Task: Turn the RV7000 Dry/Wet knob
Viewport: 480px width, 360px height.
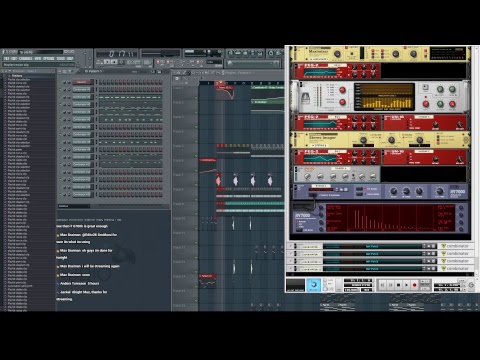Action: pyautogui.click(x=440, y=191)
